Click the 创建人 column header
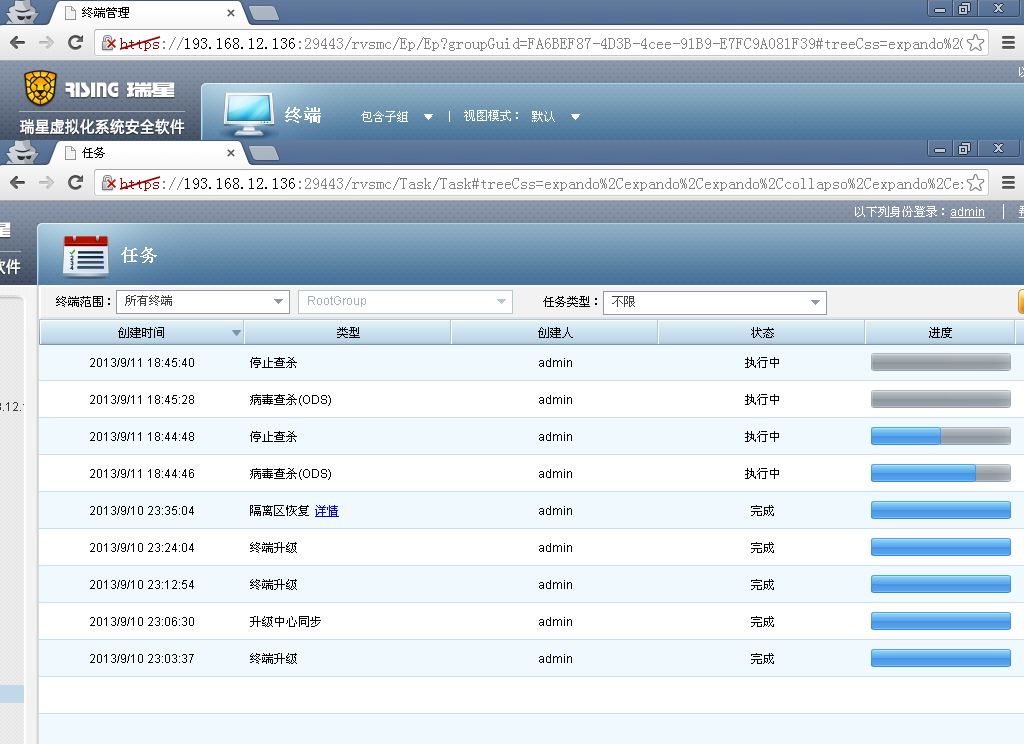 pos(554,332)
